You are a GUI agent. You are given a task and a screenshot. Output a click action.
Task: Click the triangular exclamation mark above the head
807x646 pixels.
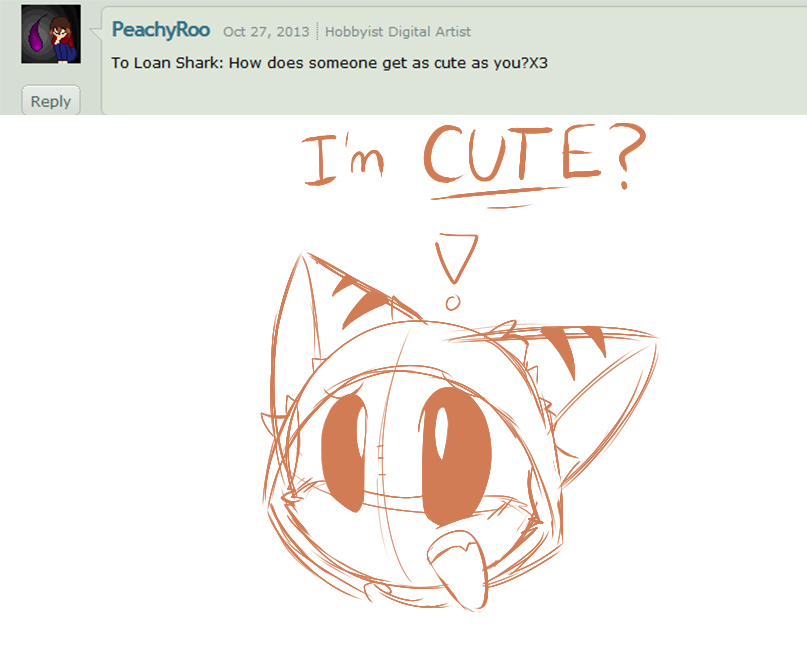click(456, 258)
